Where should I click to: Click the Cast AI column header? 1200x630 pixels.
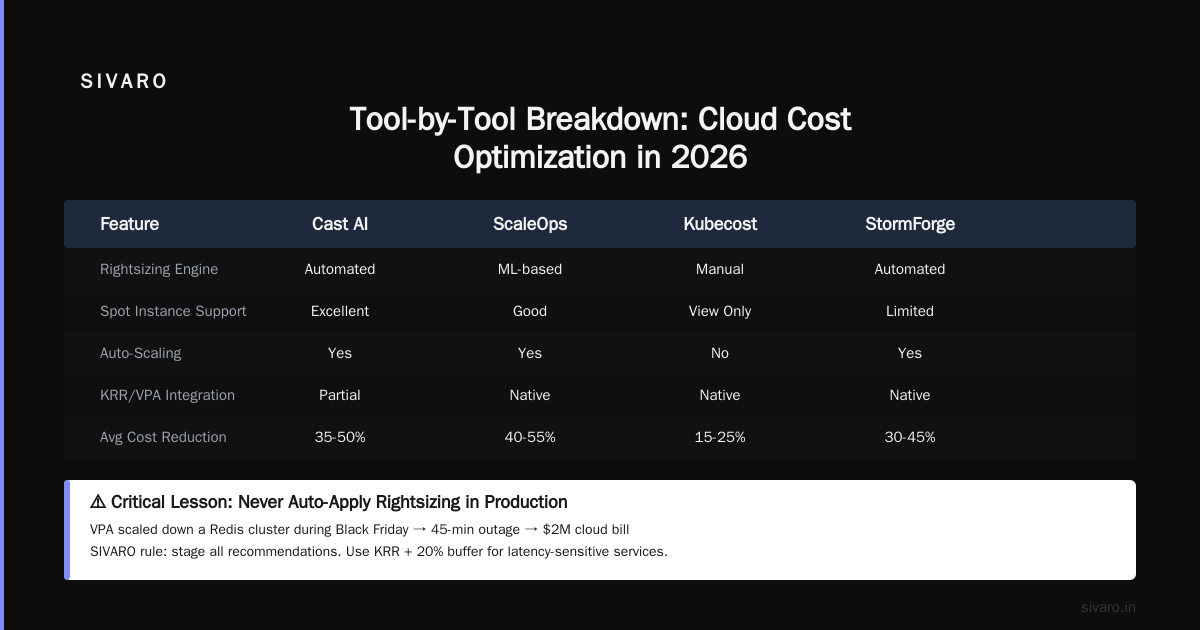340,224
